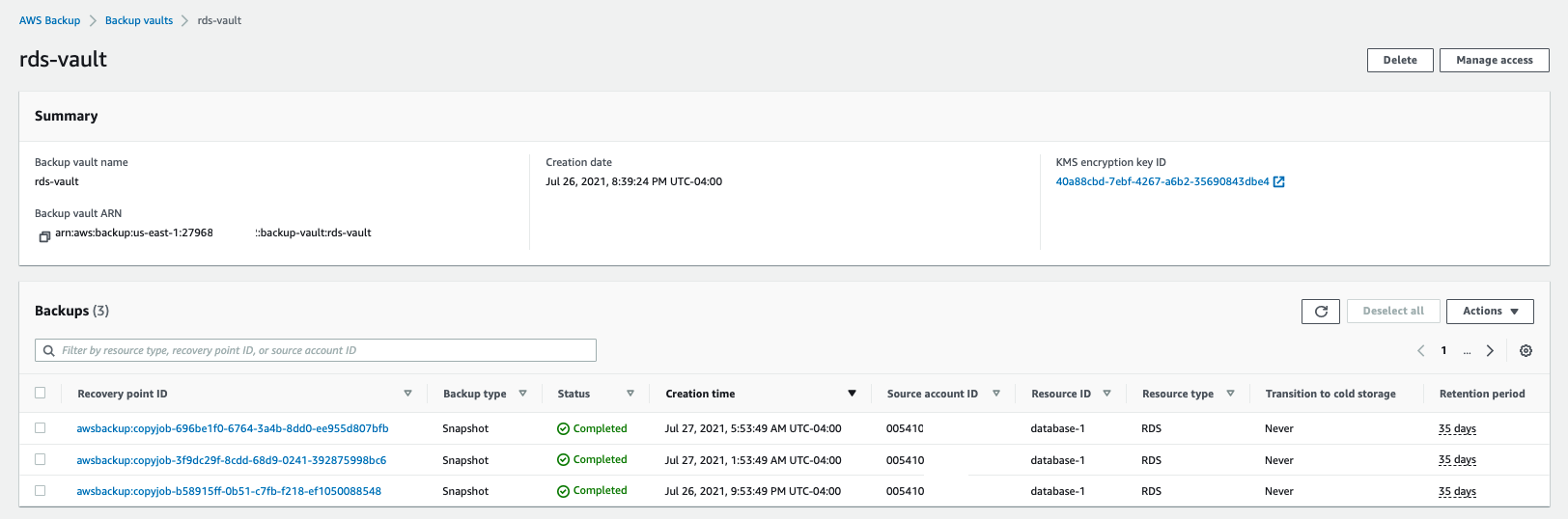Click search magnifier icon in filter box
Viewport: 1568px width, 519px height.
pos(49,351)
